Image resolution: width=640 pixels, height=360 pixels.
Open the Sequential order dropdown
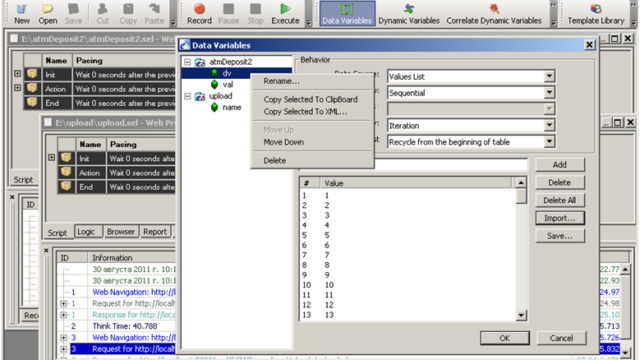pos(549,93)
